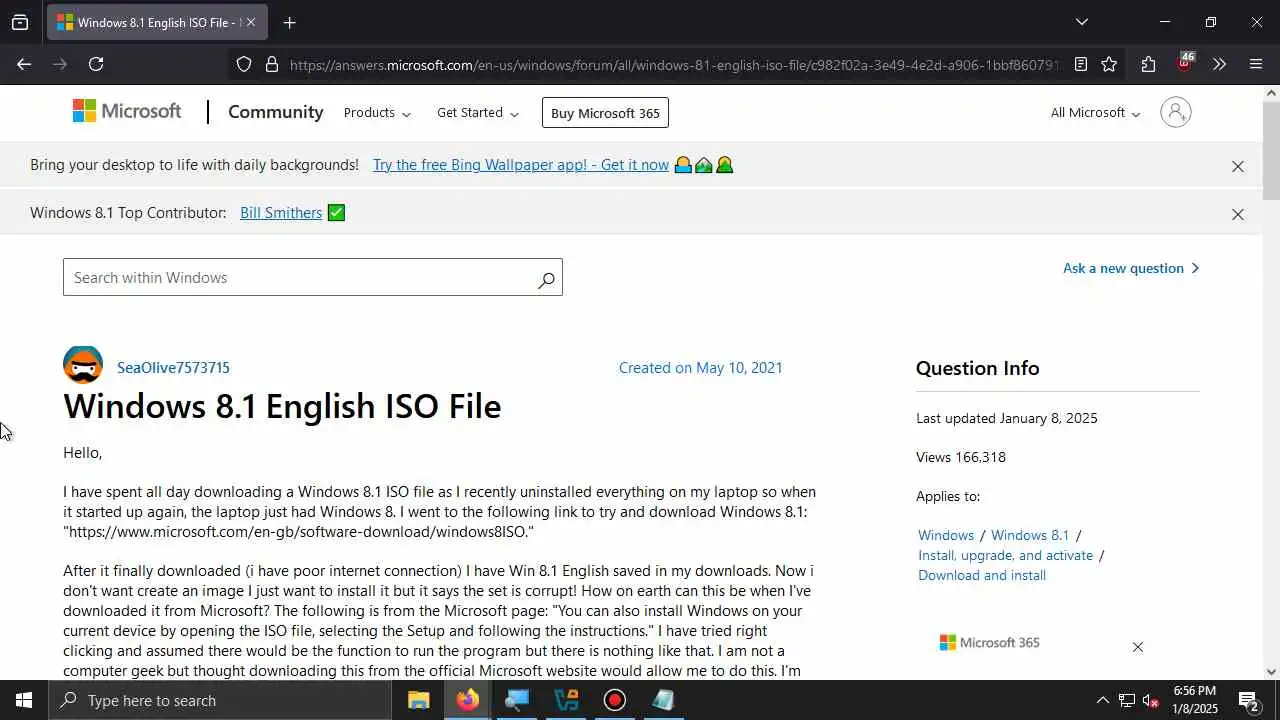1280x720 pixels.
Task: Open Firefox View icon in tab bar
Action: [20, 22]
